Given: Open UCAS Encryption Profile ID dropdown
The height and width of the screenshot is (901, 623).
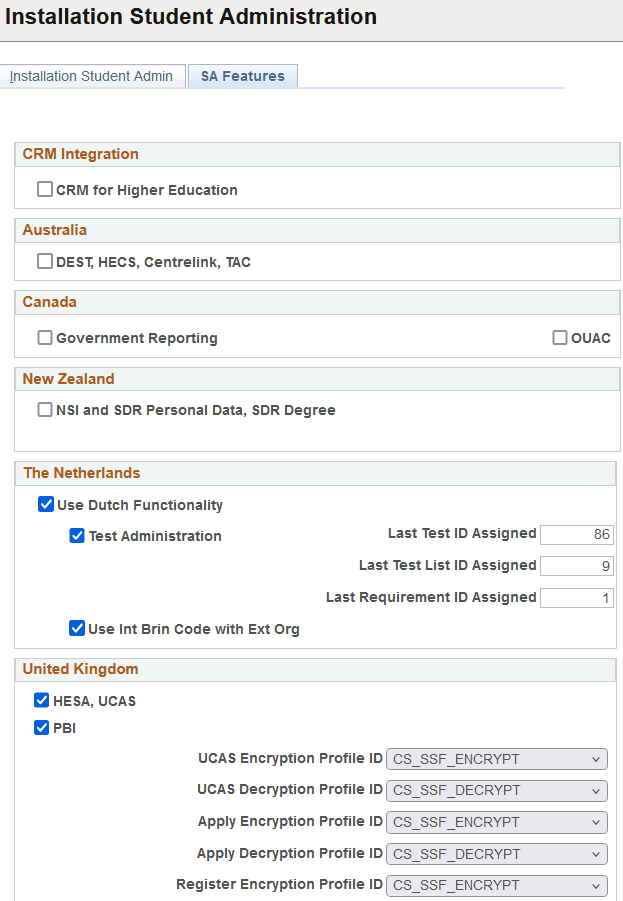Looking at the screenshot, I should click(x=496, y=759).
